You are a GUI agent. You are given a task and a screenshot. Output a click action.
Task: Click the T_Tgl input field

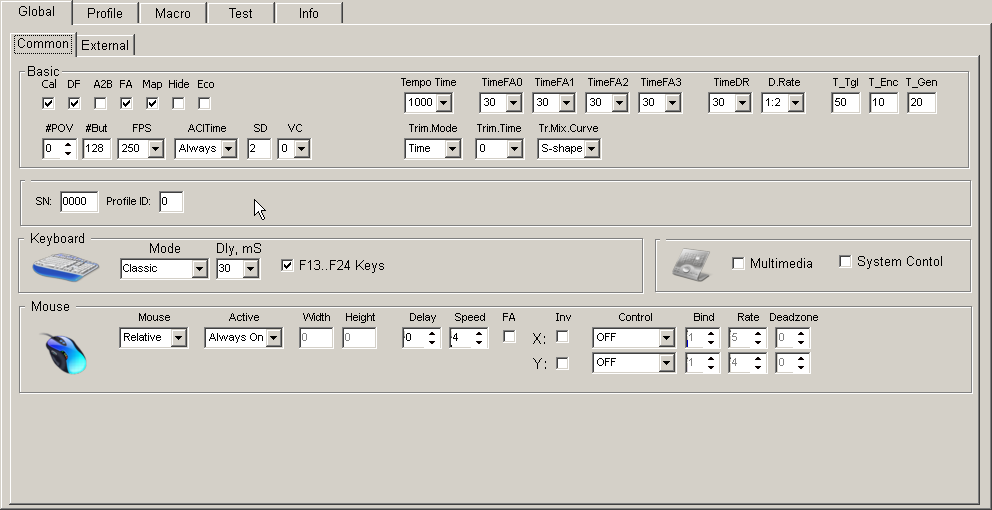pos(845,103)
